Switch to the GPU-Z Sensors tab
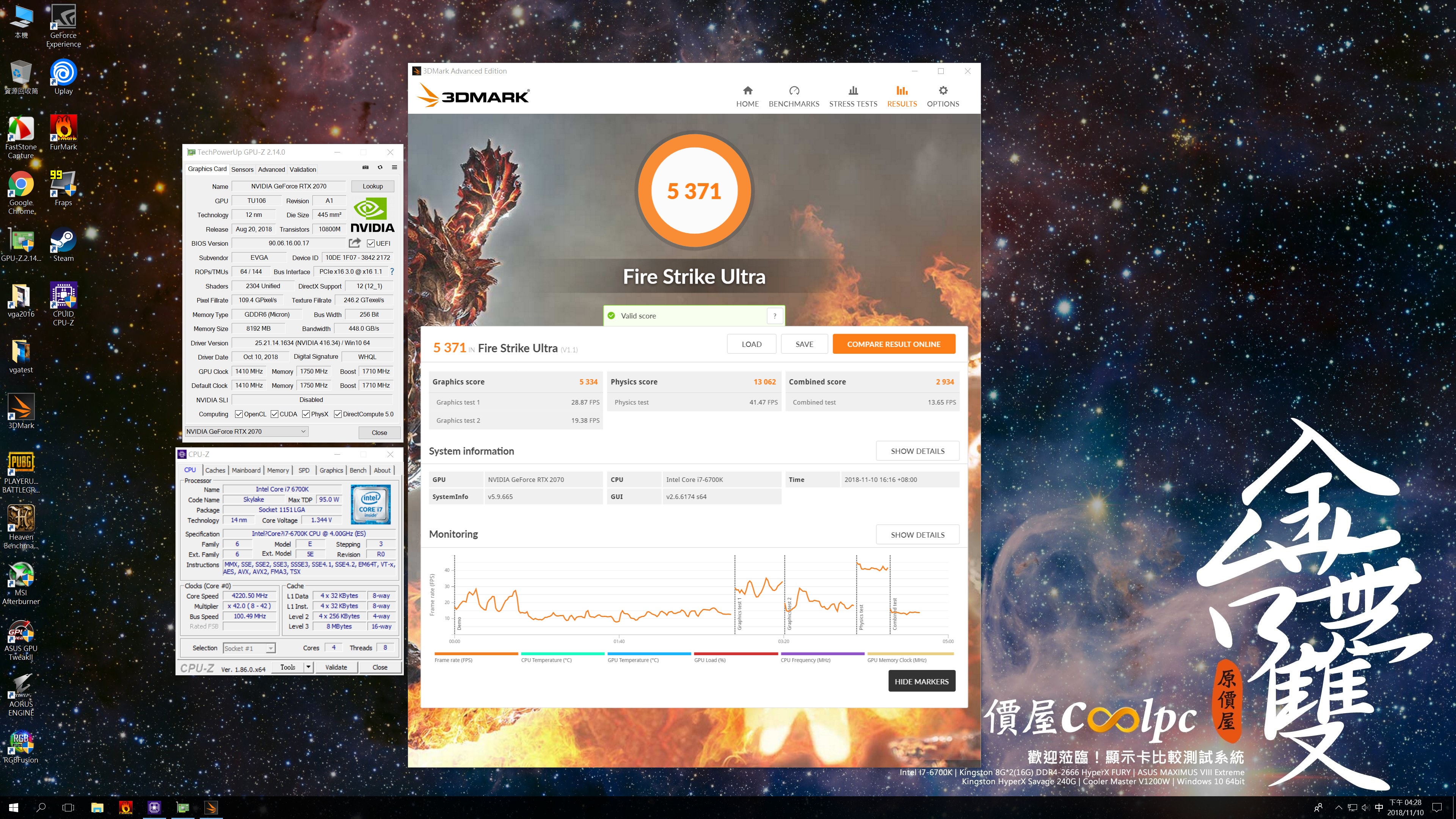The width and height of the screenshot is (1456, 819). click(x=242, y=169)
